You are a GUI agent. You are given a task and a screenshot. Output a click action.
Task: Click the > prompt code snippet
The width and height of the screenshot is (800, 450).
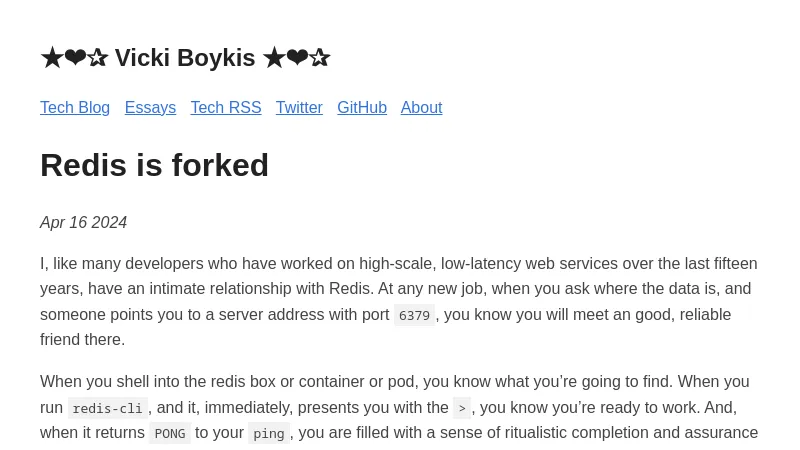pos(462,409)
